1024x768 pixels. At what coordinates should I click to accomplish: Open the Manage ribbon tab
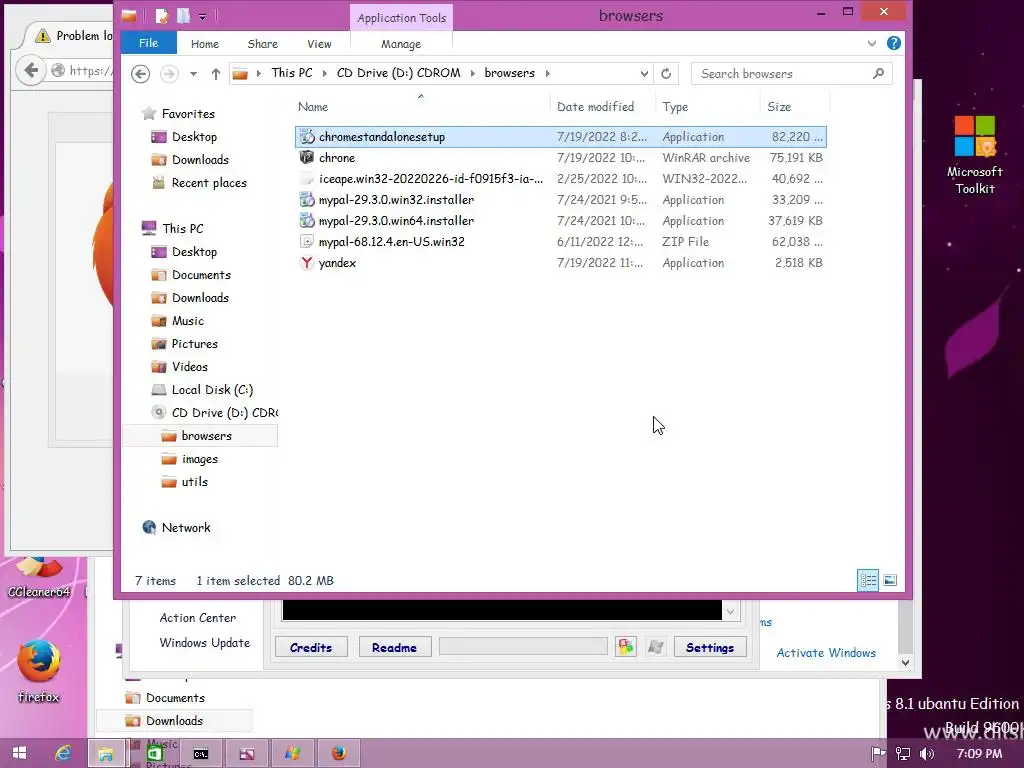point(401,44)
